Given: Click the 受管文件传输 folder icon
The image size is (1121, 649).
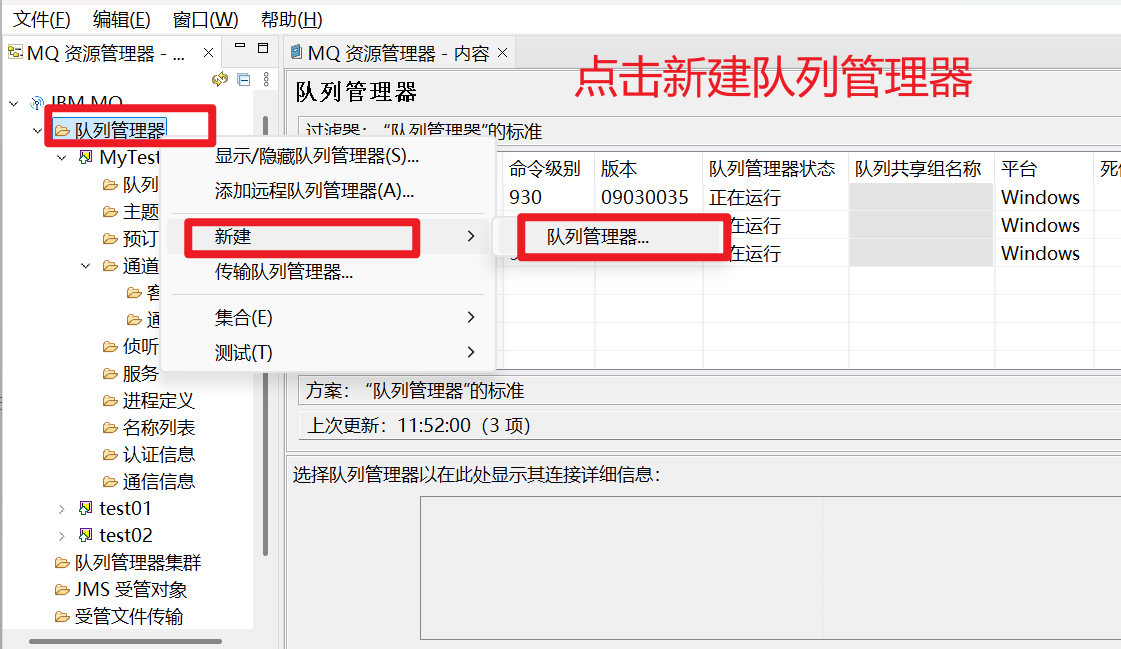Looking at the screenshot, I should (x=62, y=616).
